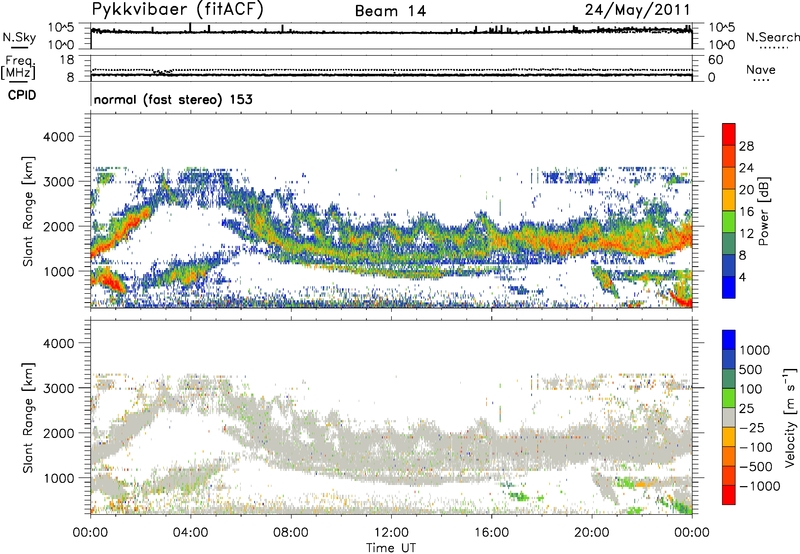Image resolution: width=800 pixels, height=554 pixels.
Task: Click the -25 velocity colorbar value
Action: (x=752, y=427)
